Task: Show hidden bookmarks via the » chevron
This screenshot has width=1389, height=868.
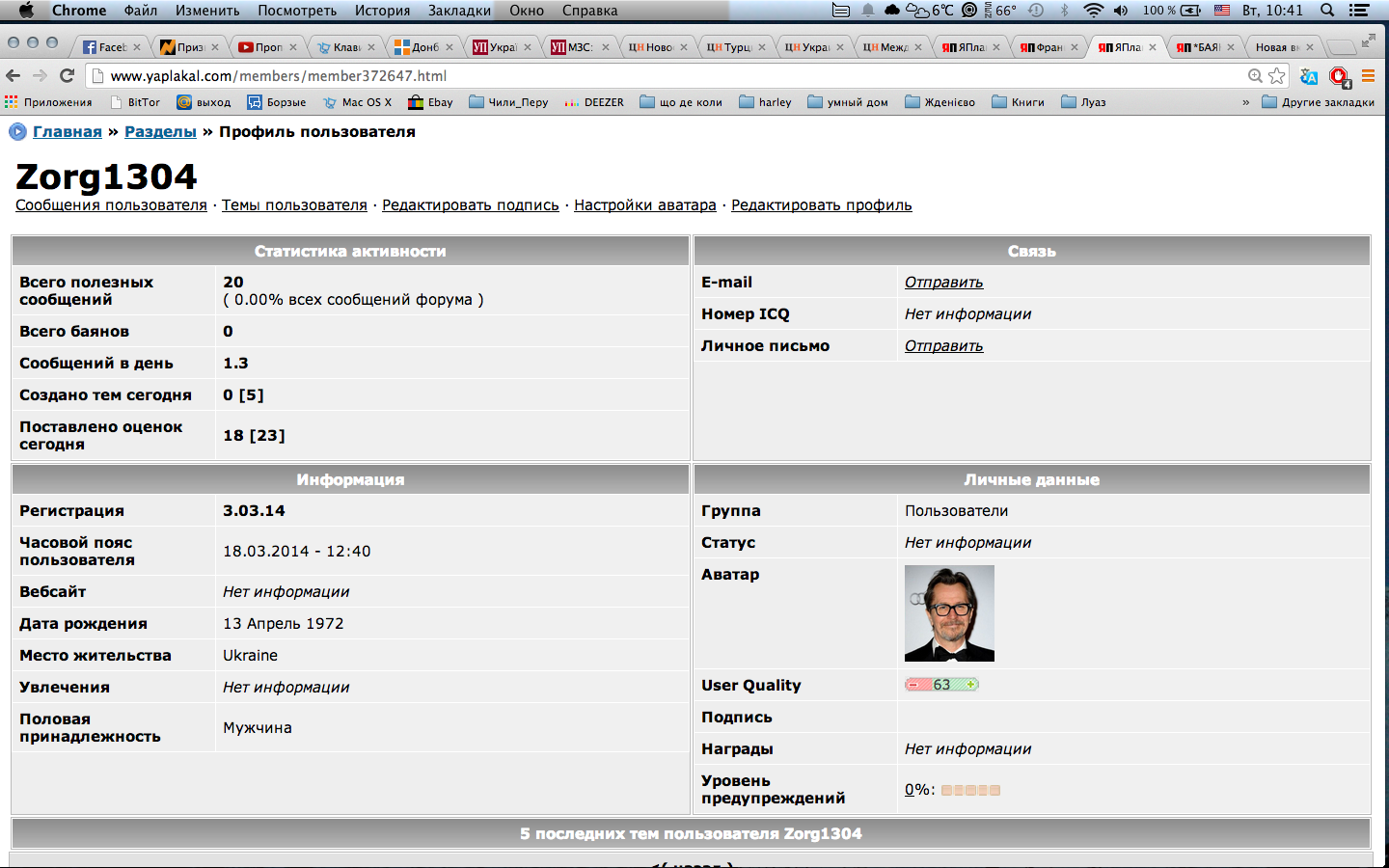Action: pyautogui.click(x=1245, y=102)
